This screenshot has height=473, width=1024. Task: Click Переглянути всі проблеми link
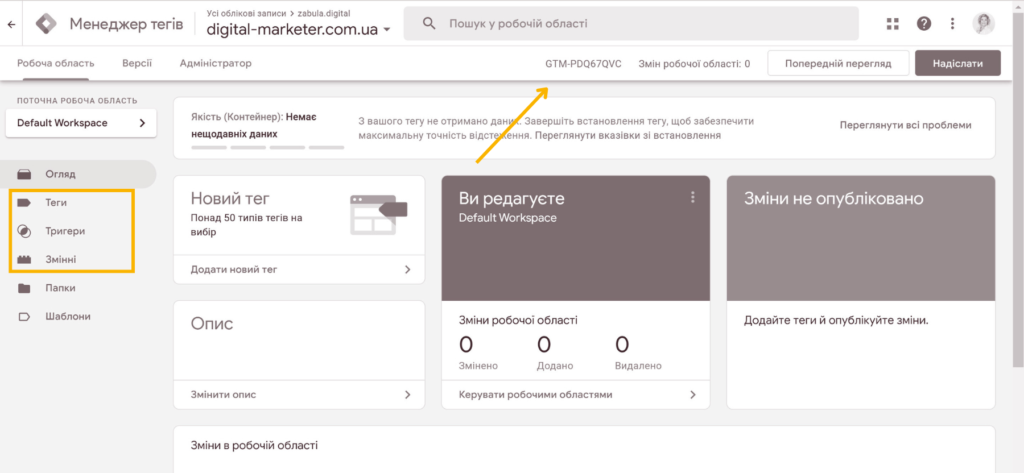906,125
